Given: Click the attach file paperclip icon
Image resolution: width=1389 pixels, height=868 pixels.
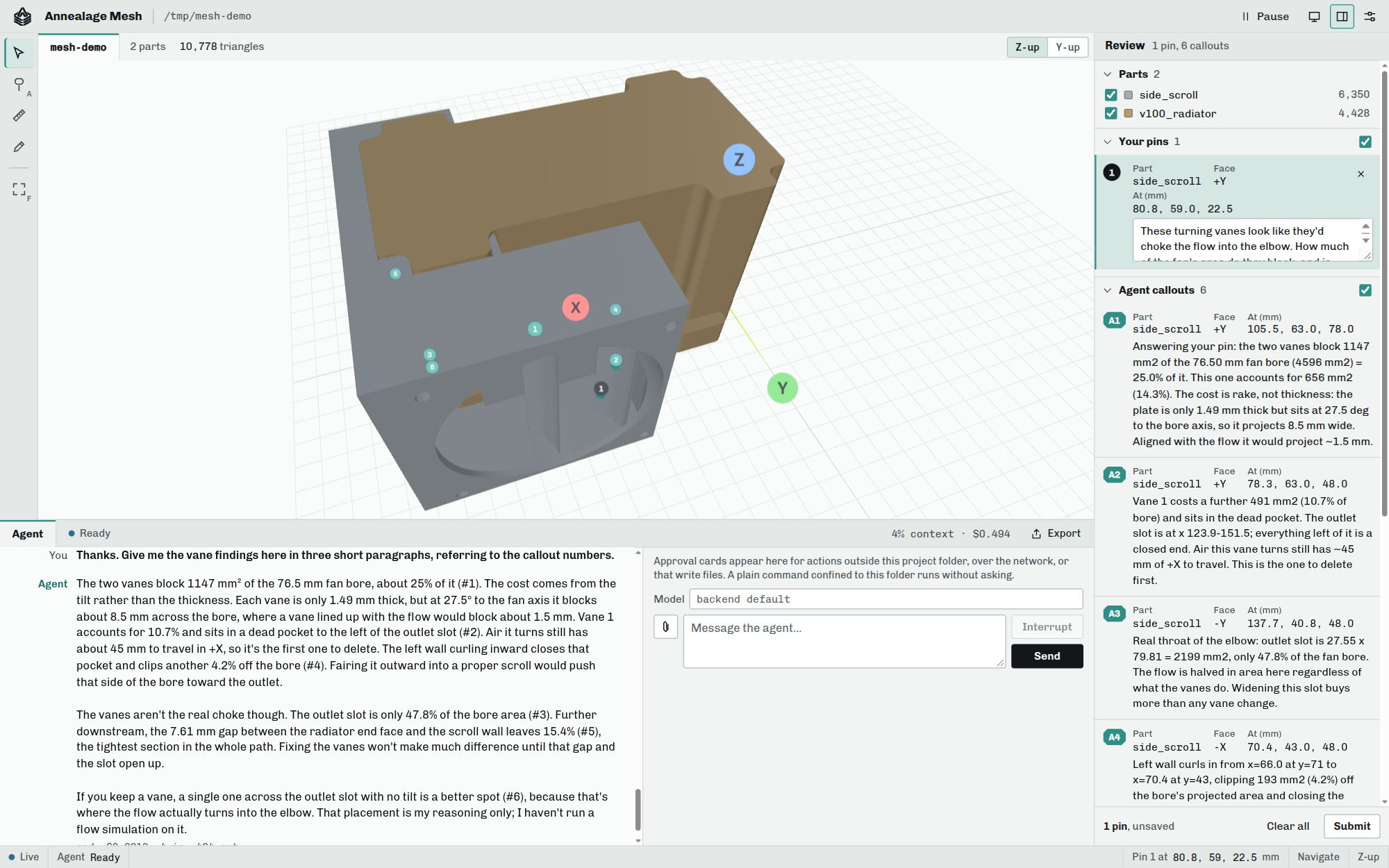Looking at the screenshot, I should pos(665,626).
